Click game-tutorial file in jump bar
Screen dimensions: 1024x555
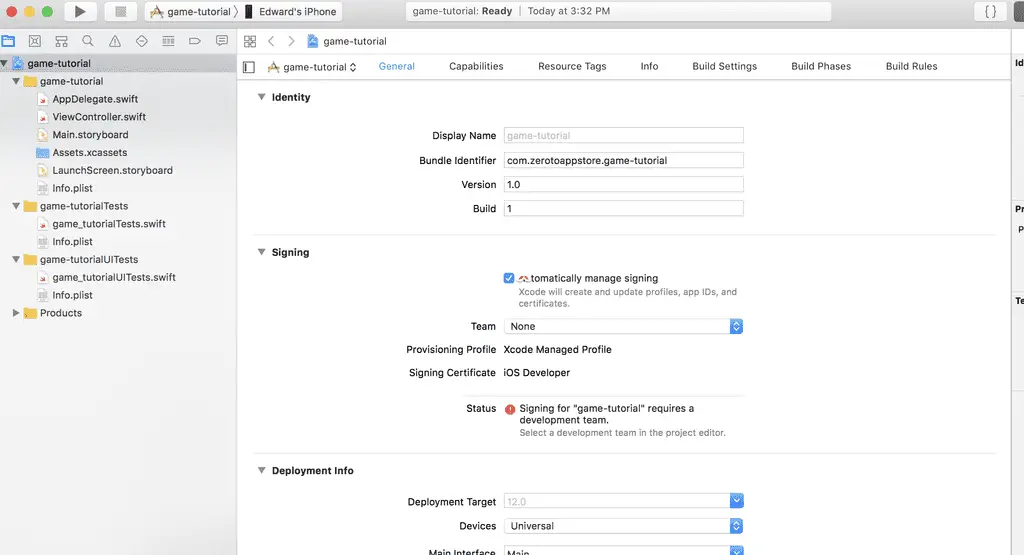tap(347, 41)
